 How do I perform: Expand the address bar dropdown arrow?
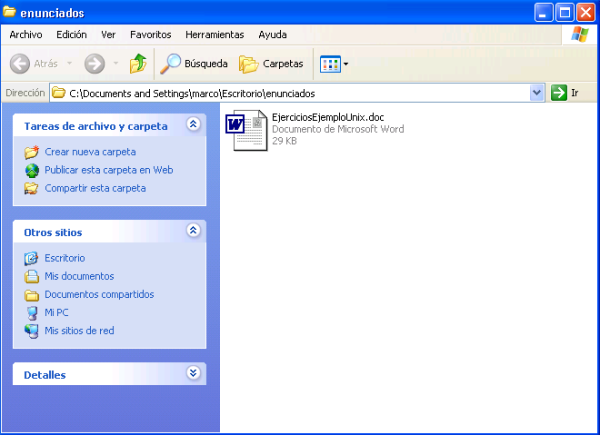pos(538,93)
